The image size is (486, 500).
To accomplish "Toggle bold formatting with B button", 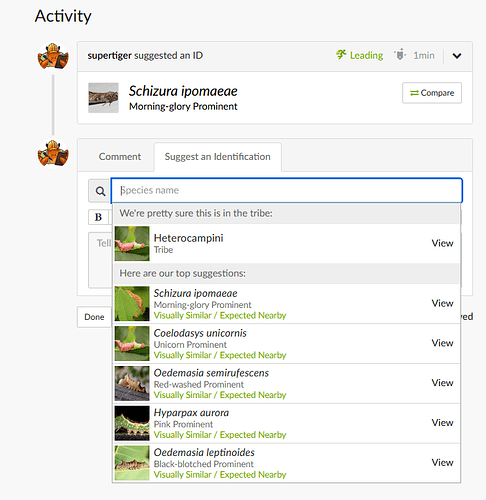I will [x=98, y=217].
